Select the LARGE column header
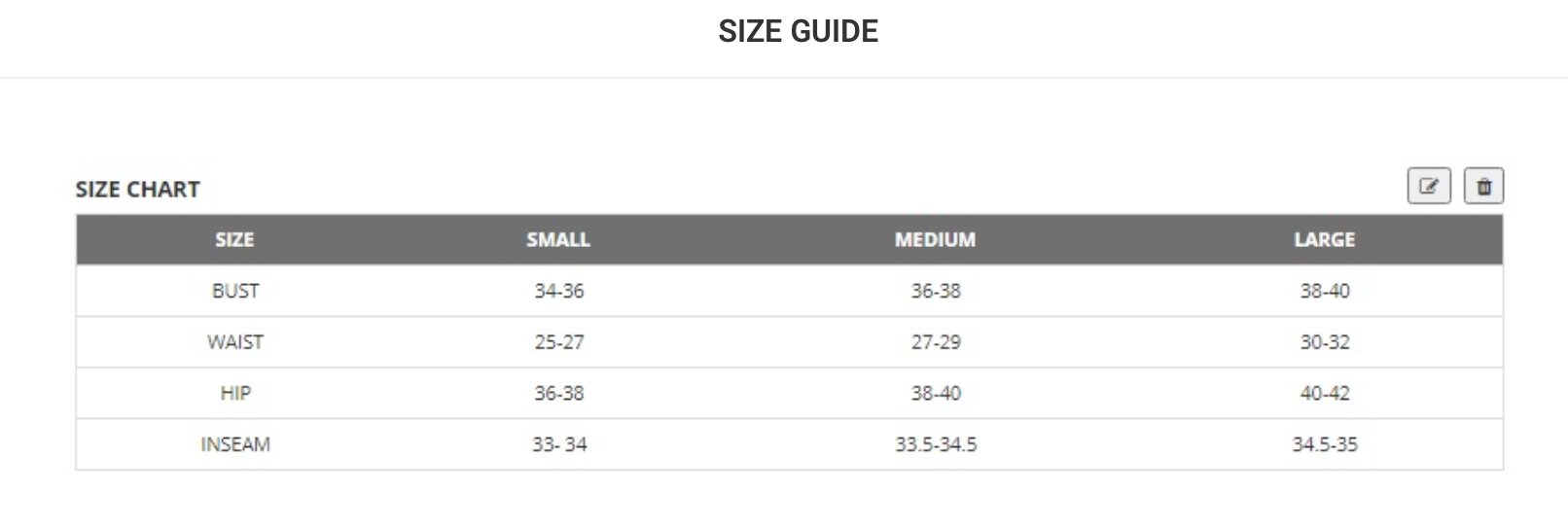Image resolution: width=1568 pixels, height=528 pixels. [1324, 239]
